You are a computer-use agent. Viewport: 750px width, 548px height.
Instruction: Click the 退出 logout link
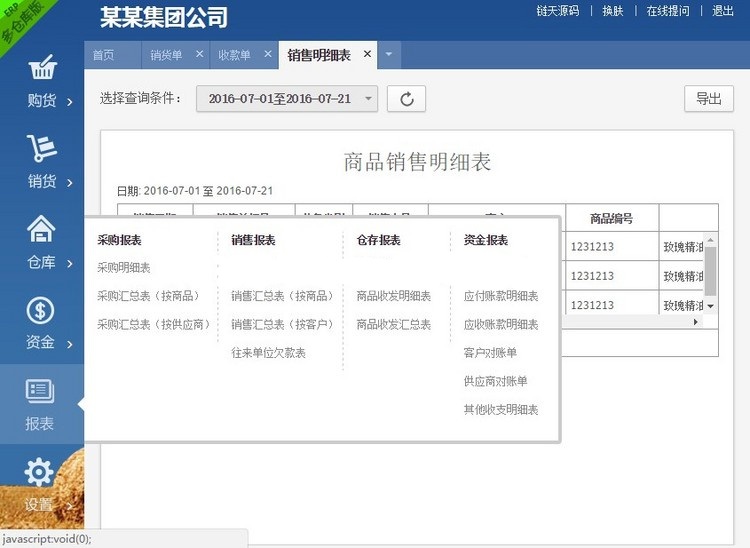[x=723, y=11]
